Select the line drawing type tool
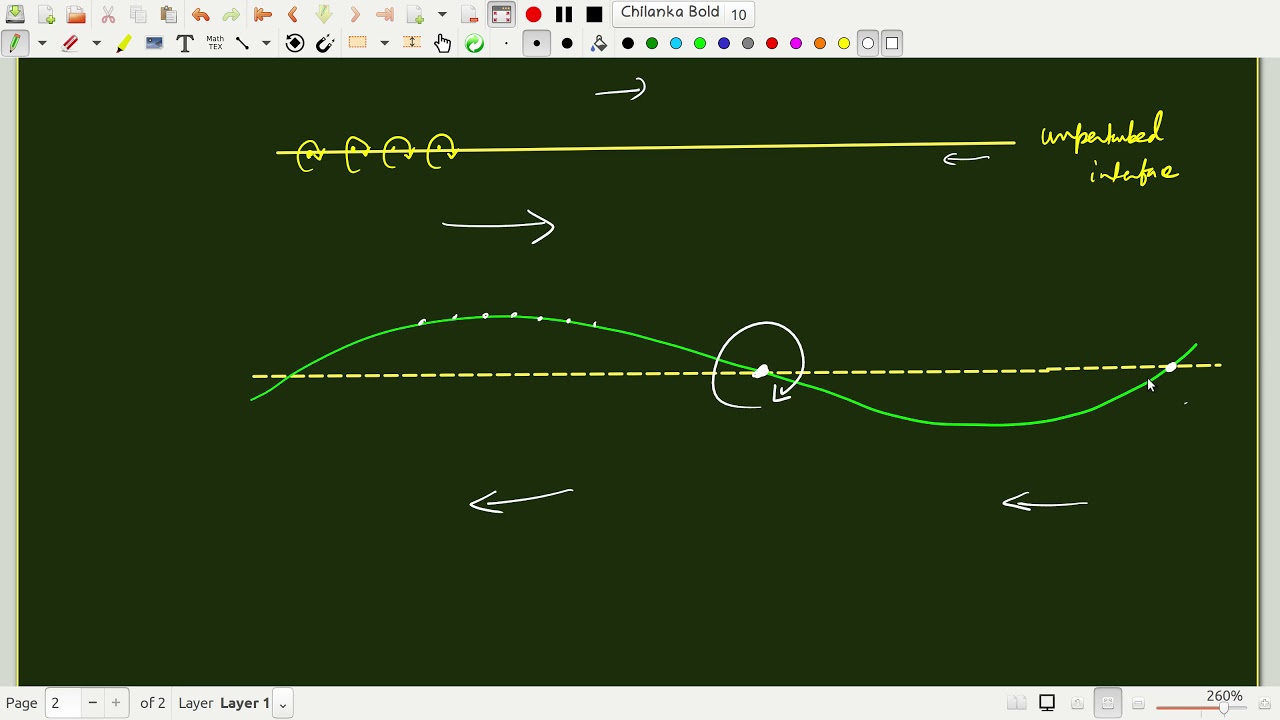This screenshot has height=720, width=1280. click(x=242, y=43)
